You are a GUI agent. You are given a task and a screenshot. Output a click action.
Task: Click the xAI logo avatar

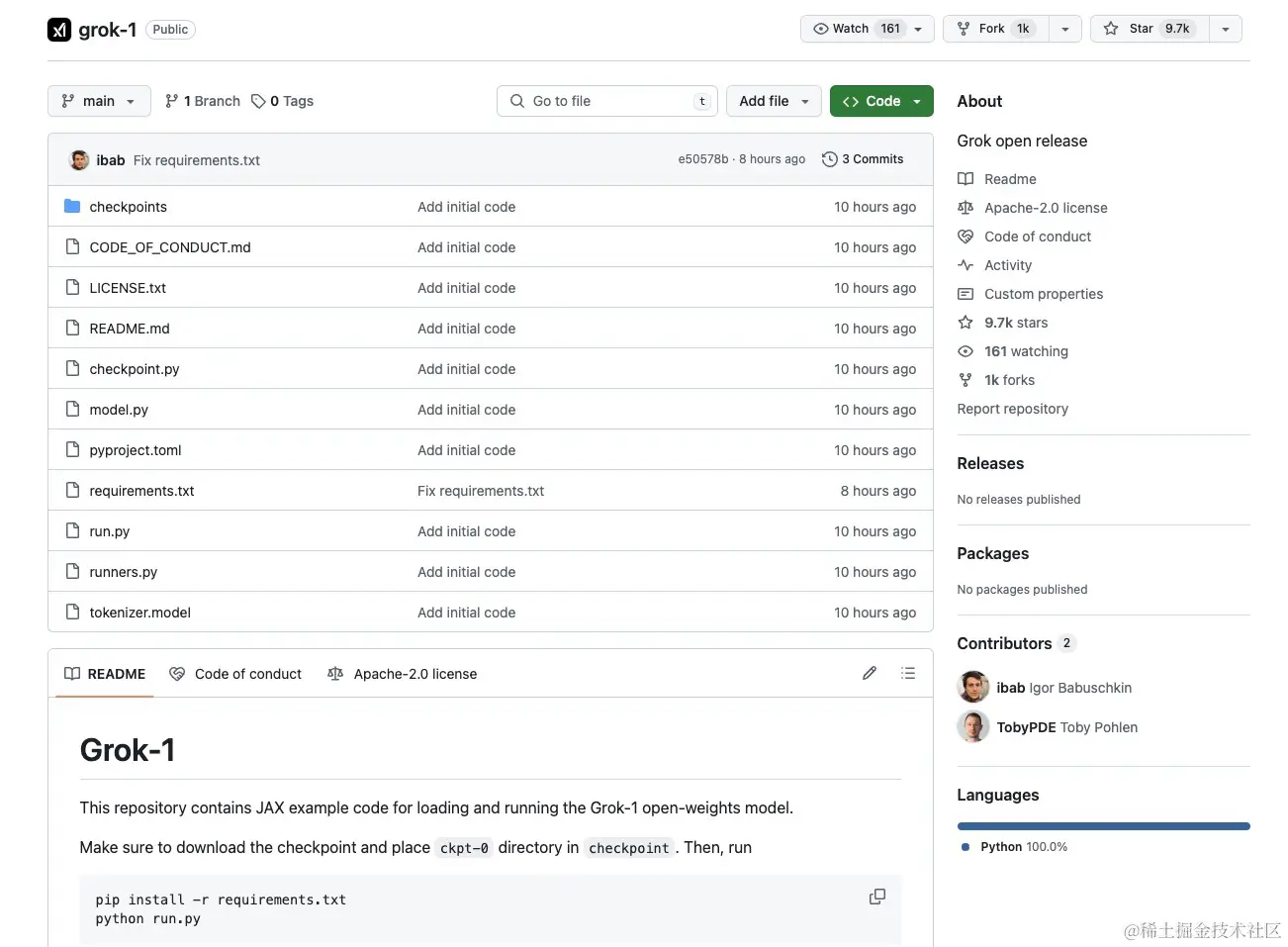pyautogui.click(x=59, y=30)
